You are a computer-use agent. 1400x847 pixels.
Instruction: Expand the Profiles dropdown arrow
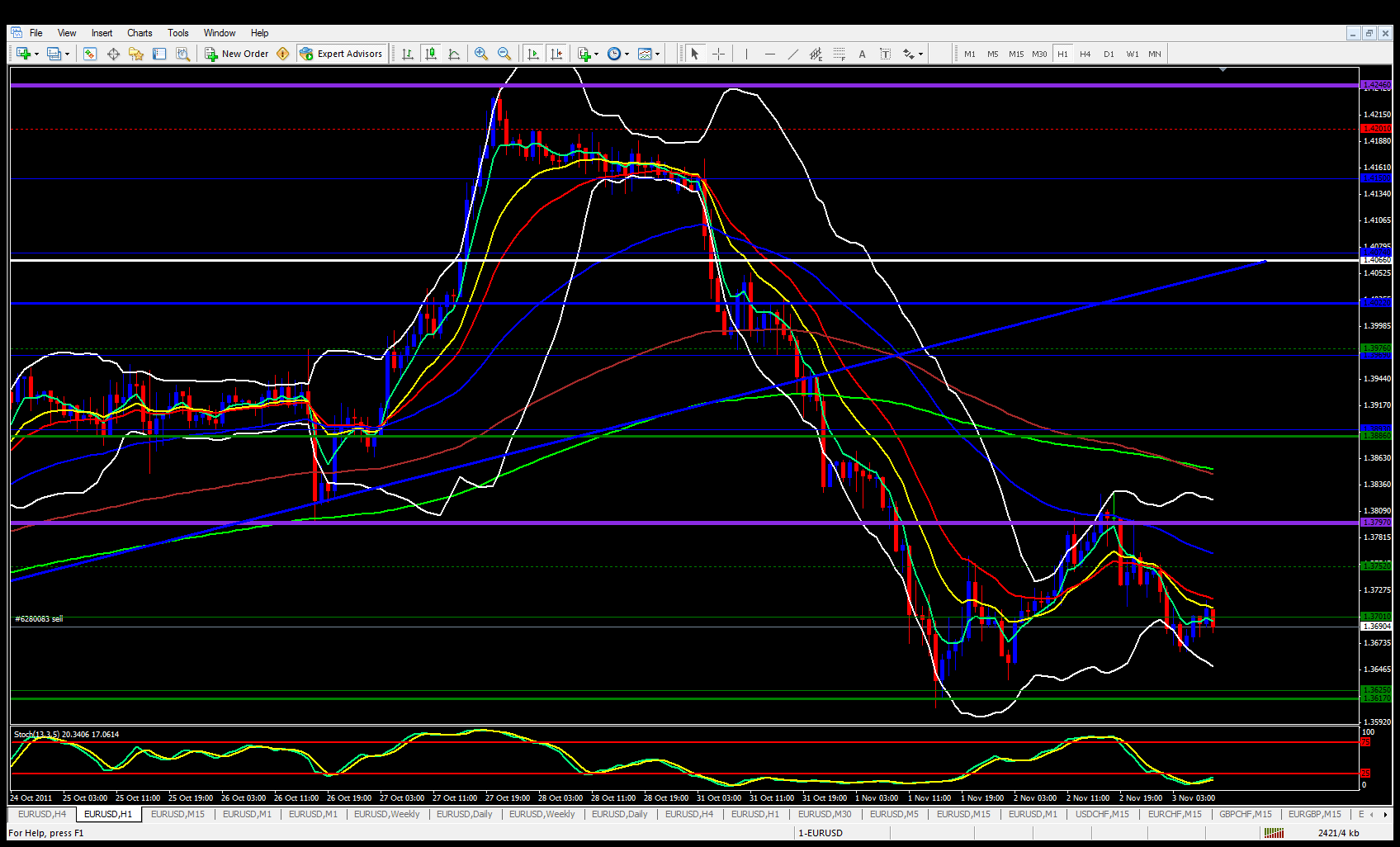(x=67, y=54)
